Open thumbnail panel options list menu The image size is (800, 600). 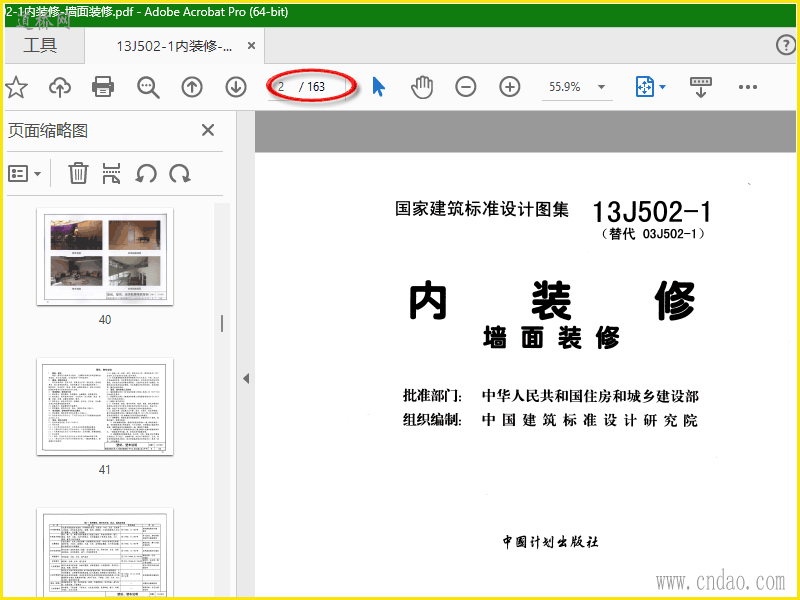(x=24, y=174)
